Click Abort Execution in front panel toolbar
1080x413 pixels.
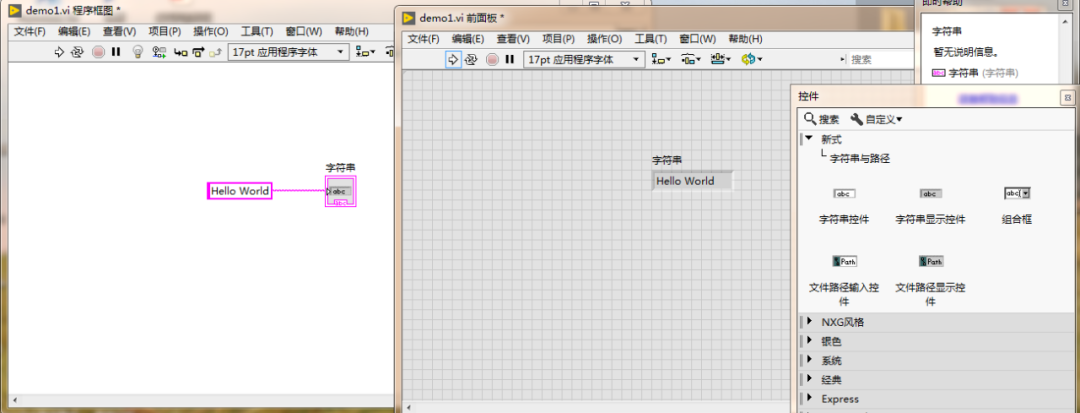492,59
